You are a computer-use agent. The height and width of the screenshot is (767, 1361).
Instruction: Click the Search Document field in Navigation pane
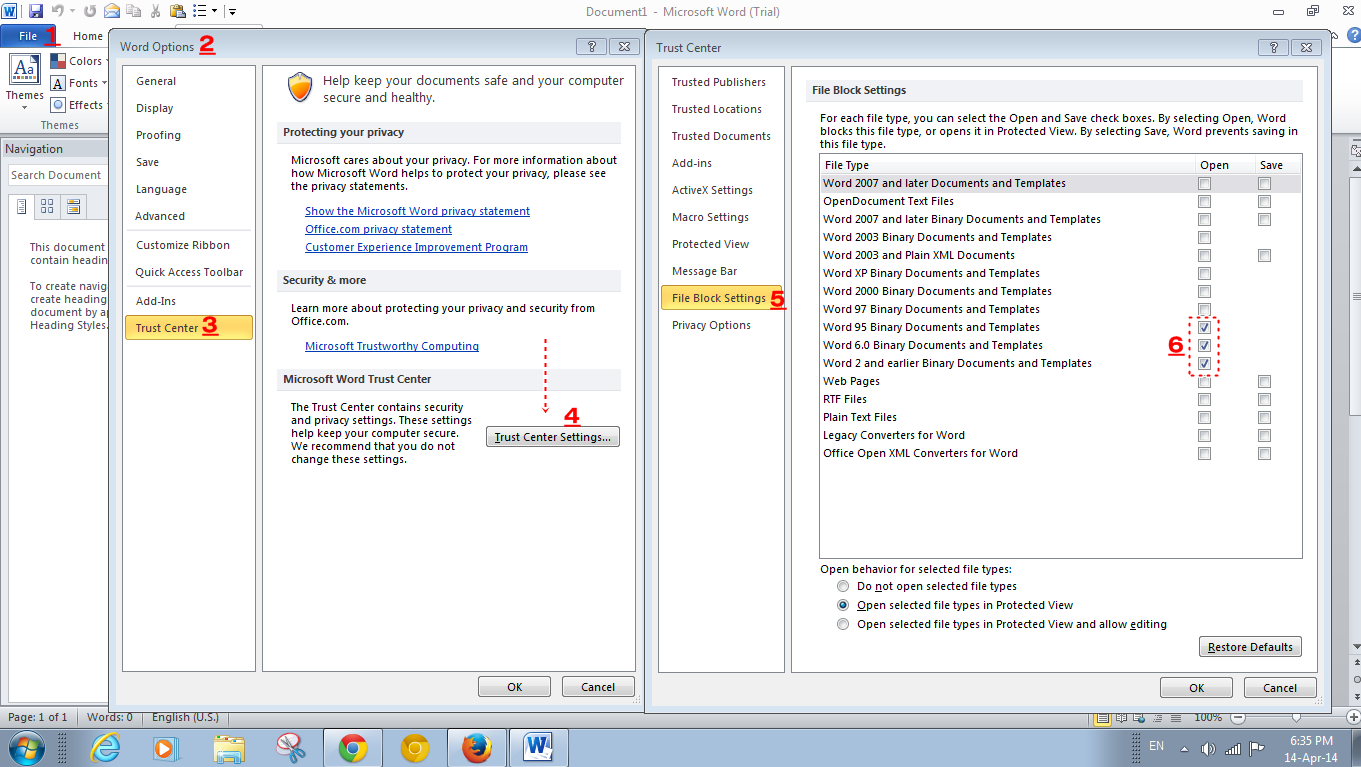pyautogui.click(x=56, y=175)
